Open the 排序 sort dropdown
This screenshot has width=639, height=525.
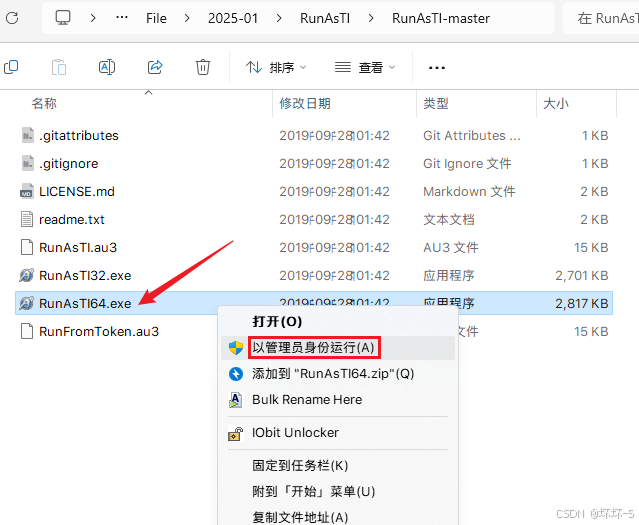(276, 67)
